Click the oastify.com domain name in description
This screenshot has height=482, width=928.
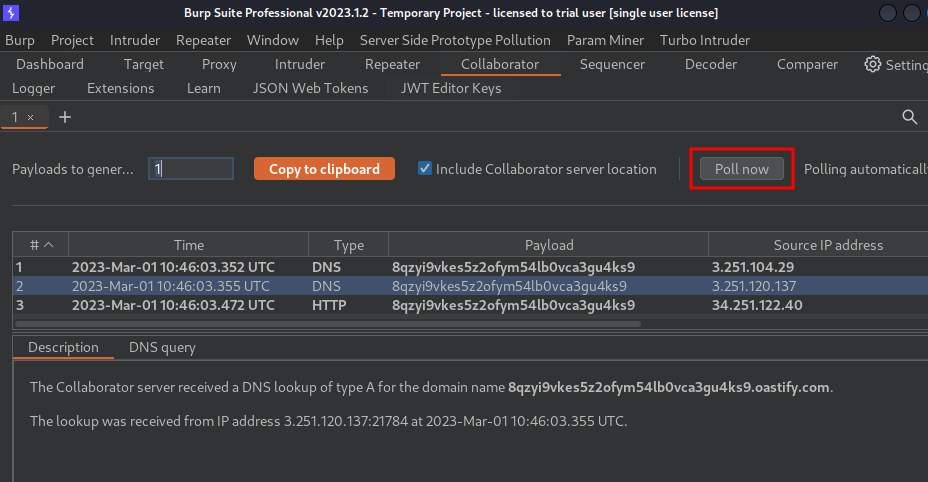pyautogui.click(x=669, y=387)
